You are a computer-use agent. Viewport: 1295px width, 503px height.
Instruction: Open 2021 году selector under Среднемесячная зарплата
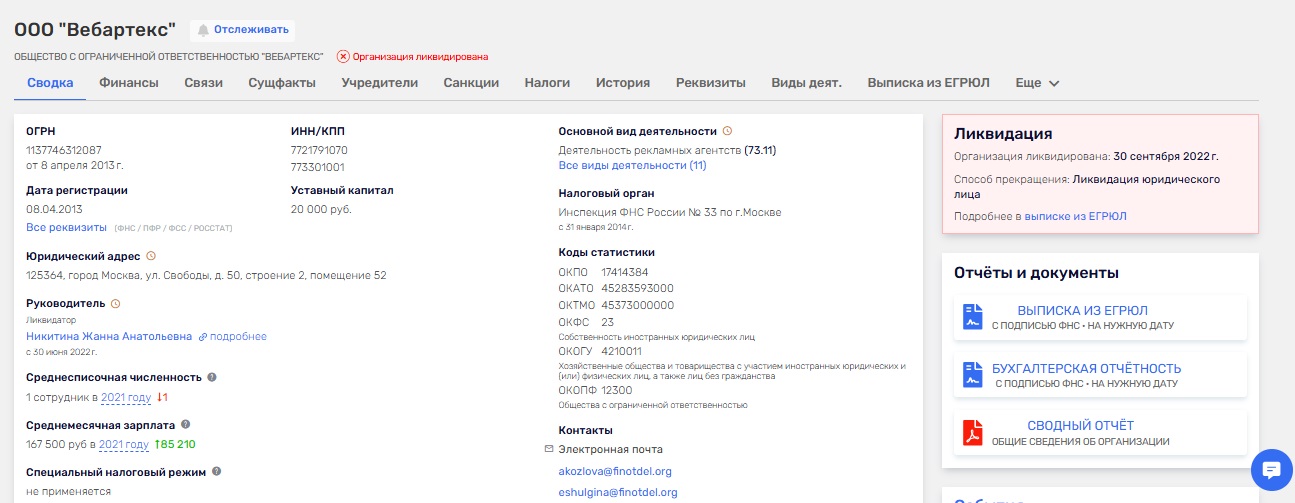tap(123, 445)
